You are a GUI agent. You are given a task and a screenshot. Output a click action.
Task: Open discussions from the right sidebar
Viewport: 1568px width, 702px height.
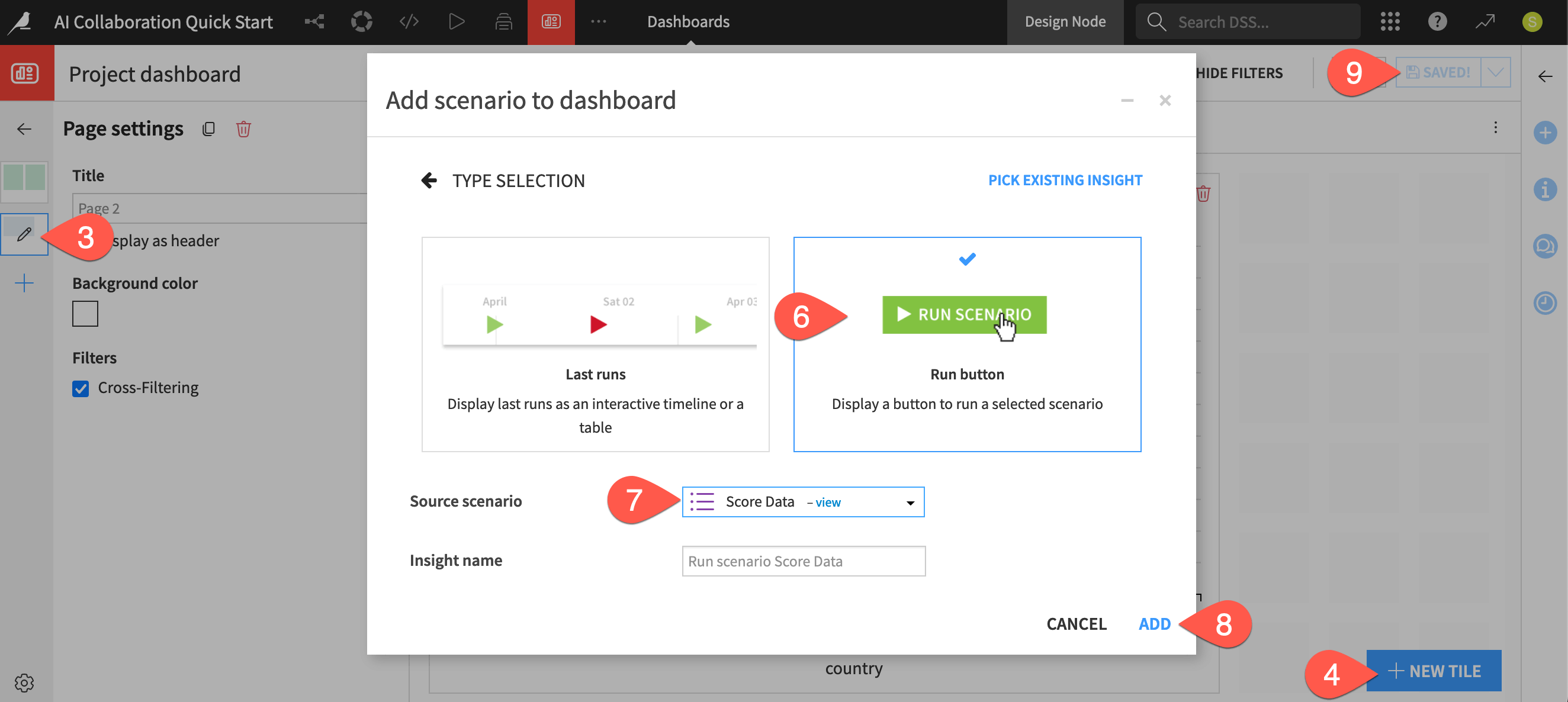(x=1545, y=246)
